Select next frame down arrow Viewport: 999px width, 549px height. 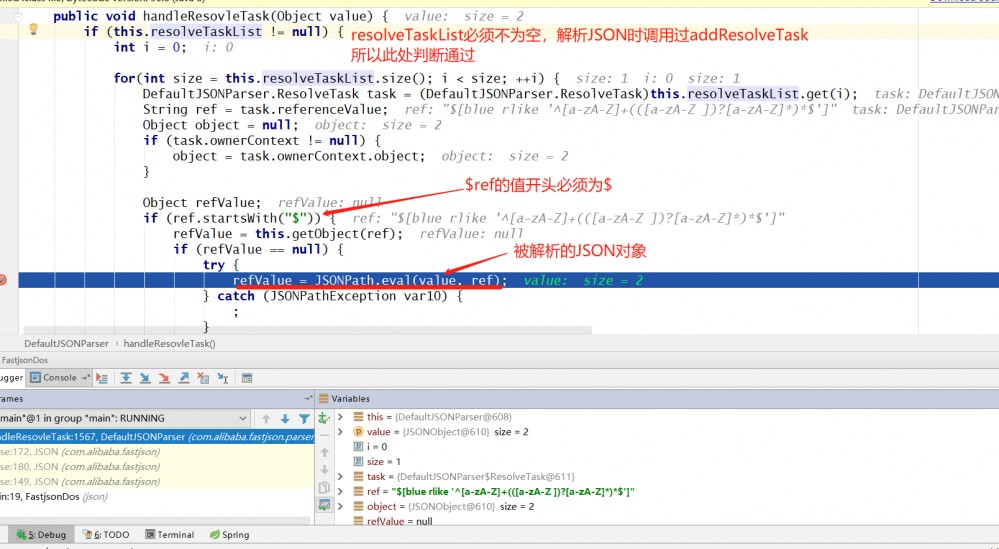[285, 418]
